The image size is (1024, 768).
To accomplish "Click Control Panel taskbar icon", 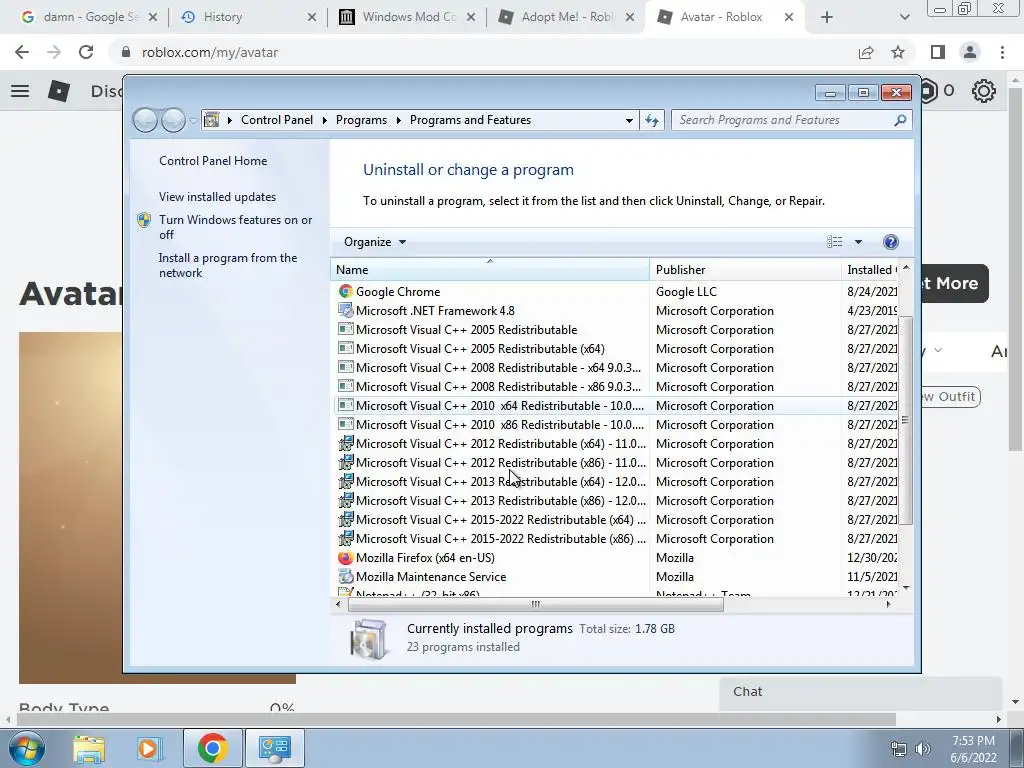I will (275, 748).
